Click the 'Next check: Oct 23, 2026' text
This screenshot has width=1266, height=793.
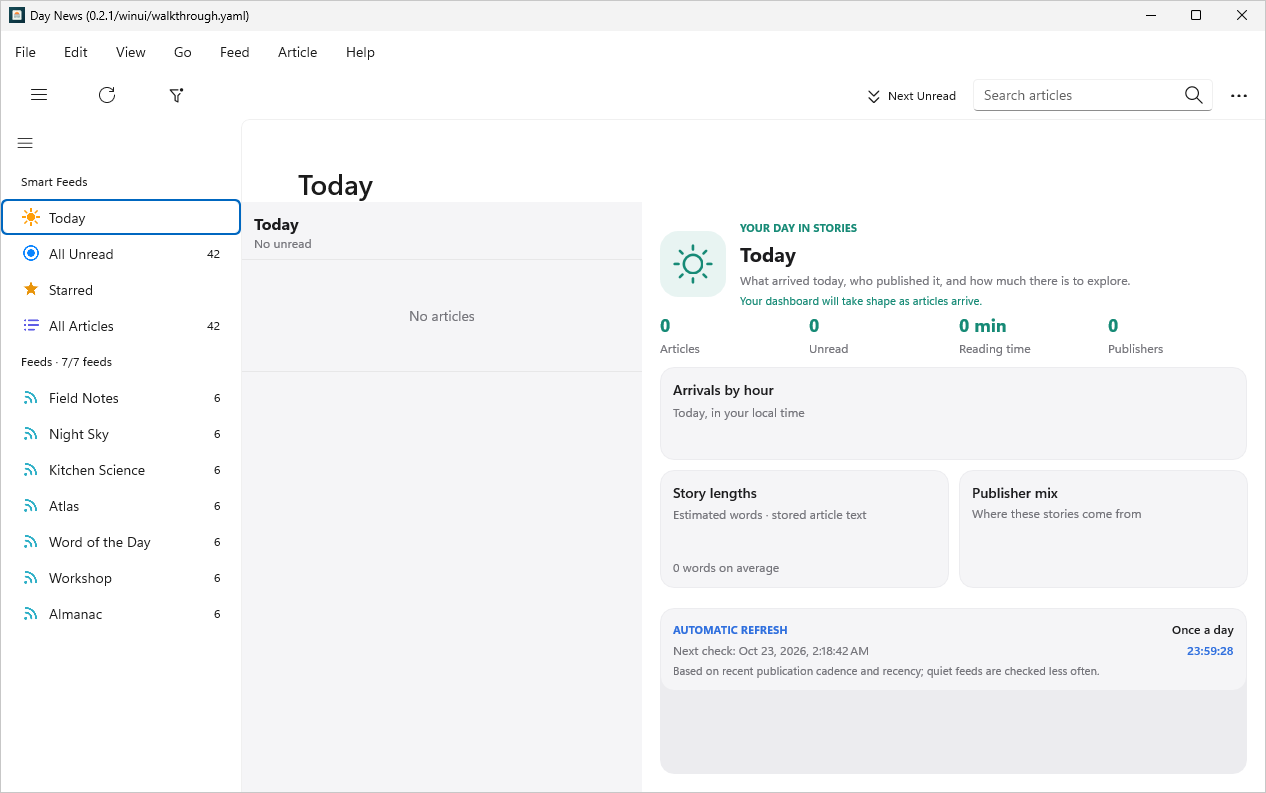tap(771, 651)
